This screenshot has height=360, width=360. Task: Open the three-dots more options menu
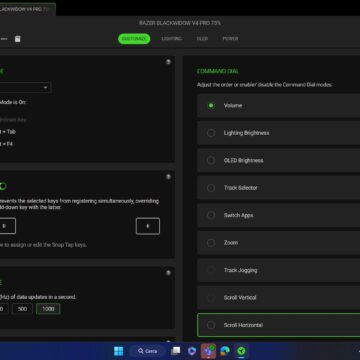4,39
